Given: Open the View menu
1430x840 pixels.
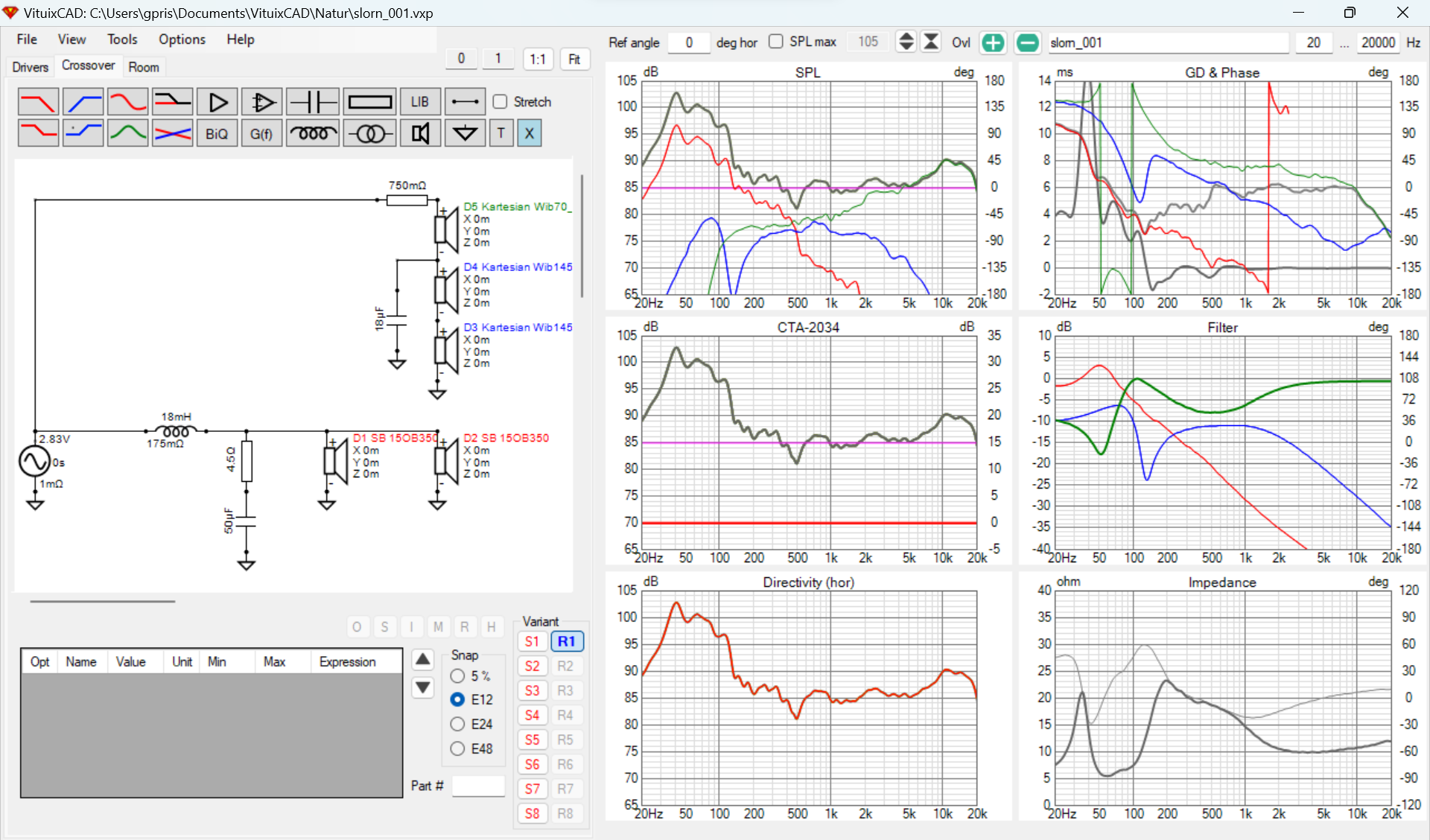Looking at the screenshot, I should tap(71, 39).
